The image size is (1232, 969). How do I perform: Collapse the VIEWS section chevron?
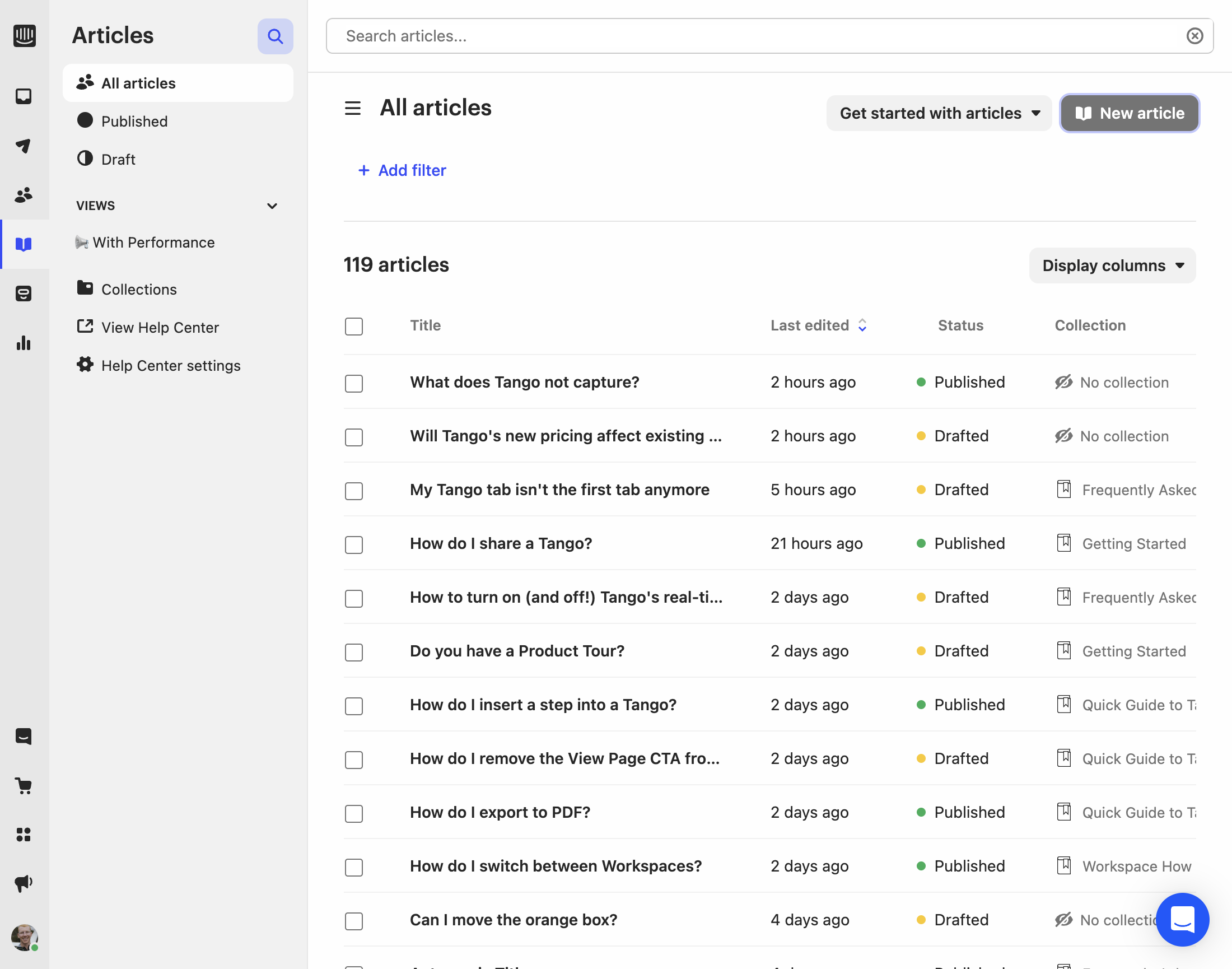(272, 206)
